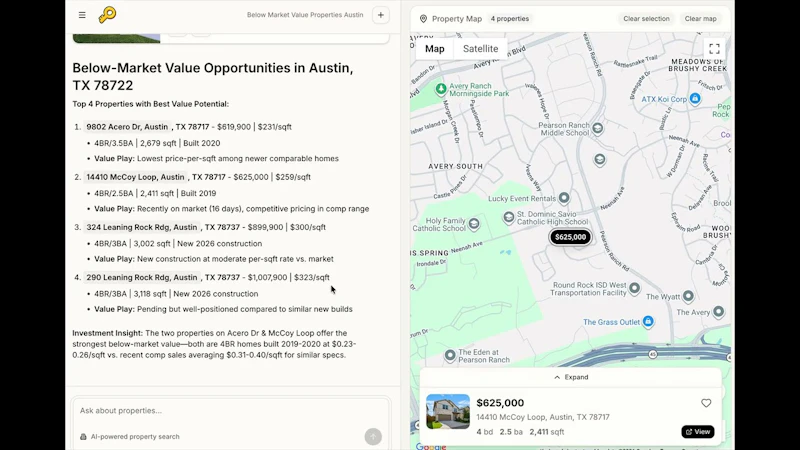
Task: Focus the Ask about properties input
Action: pos(231,411)
